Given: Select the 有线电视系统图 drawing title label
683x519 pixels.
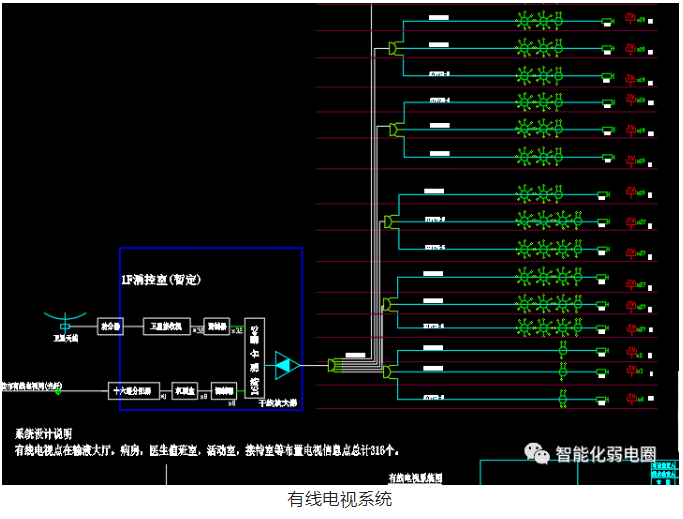Looking at the screenshot, I should point(415,479).
